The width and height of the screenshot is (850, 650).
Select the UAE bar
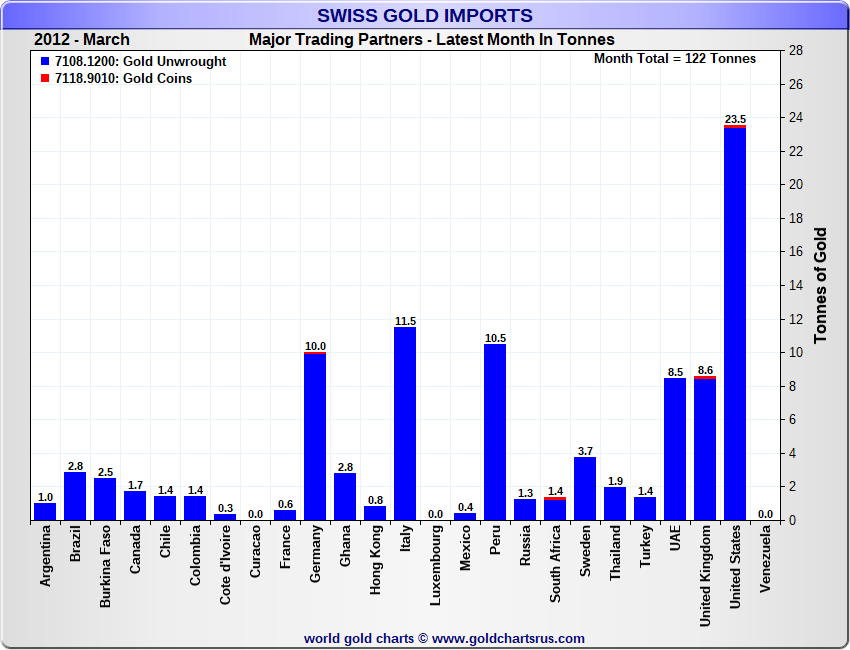tap(675, 448)
